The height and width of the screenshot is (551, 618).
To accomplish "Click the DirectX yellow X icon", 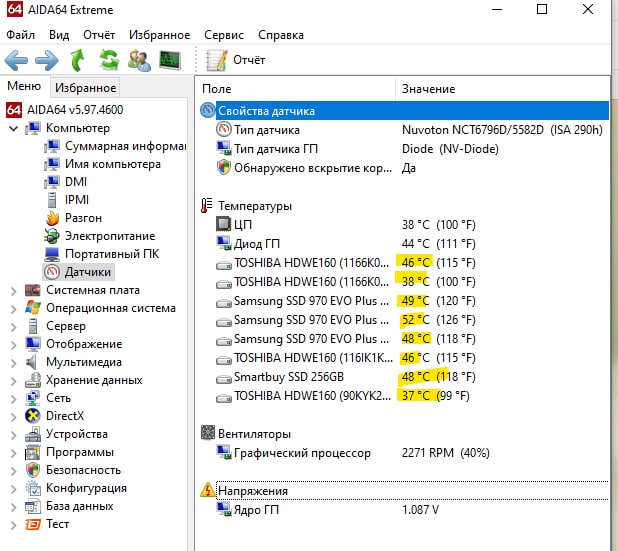I will (33, 416).
